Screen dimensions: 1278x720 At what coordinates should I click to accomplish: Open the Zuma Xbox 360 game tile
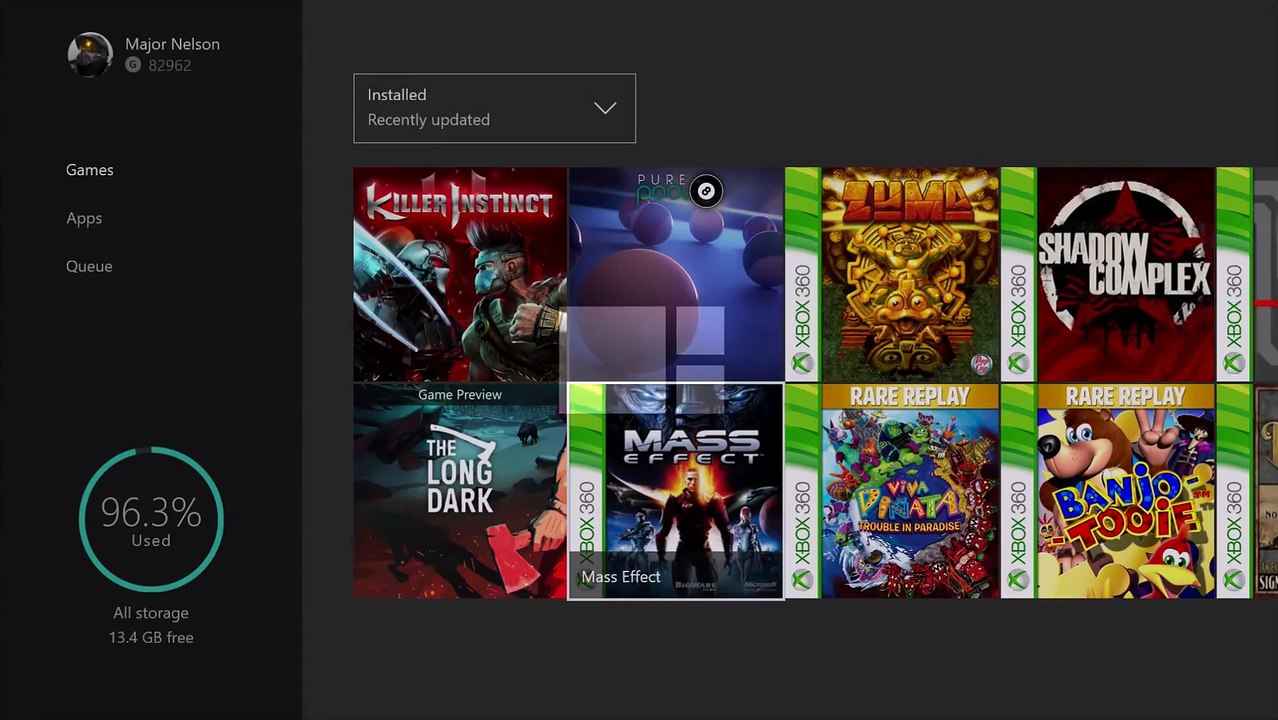[892, 275]
